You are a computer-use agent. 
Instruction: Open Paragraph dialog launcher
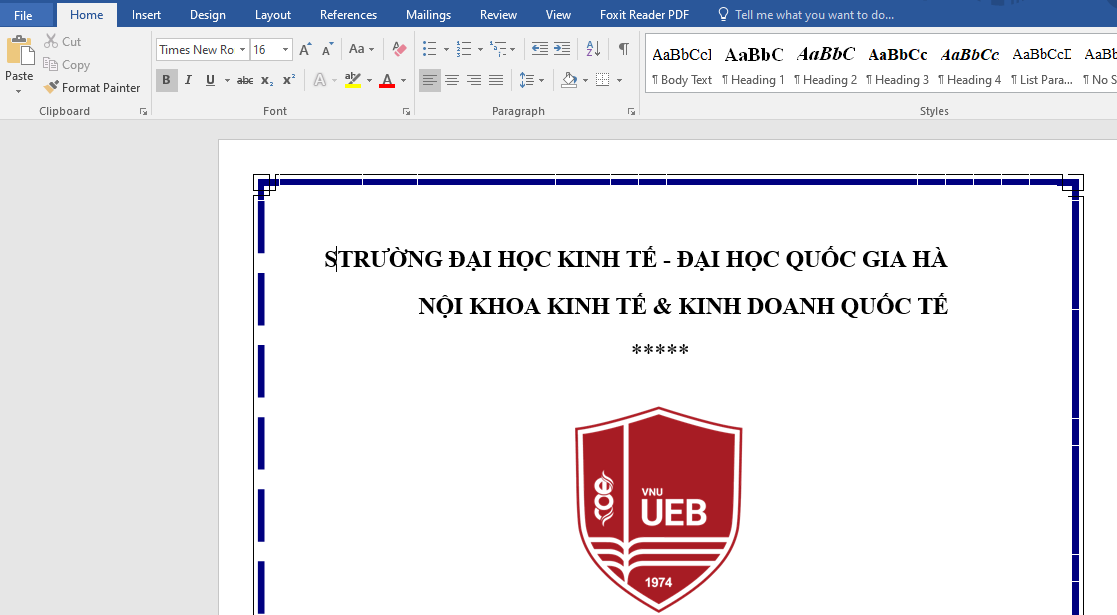click(631, 111)
